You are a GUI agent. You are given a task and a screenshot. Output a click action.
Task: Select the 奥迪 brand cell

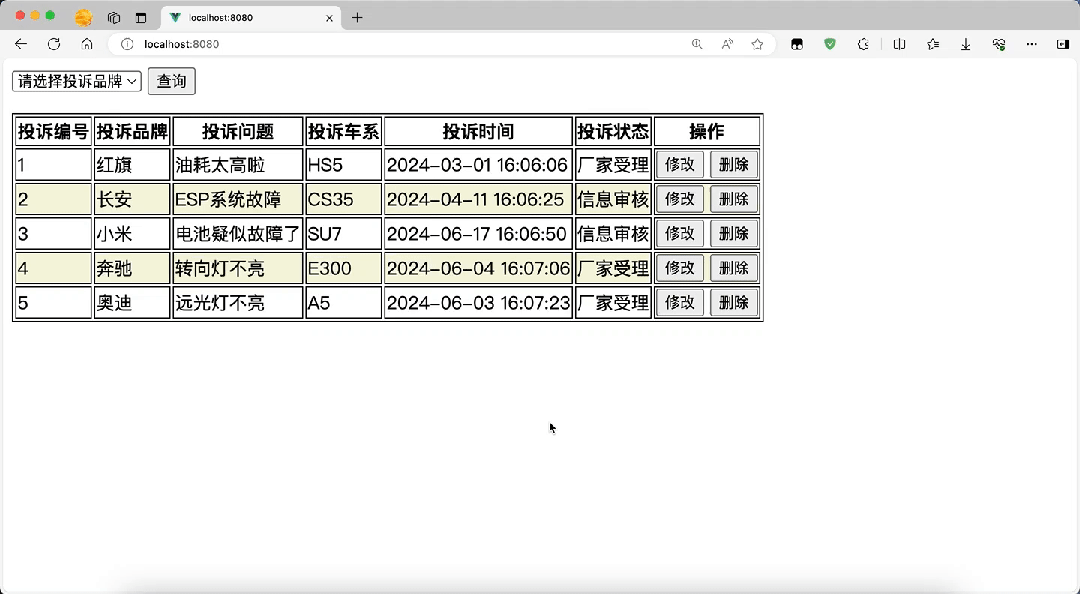click(x=132, y=303)
